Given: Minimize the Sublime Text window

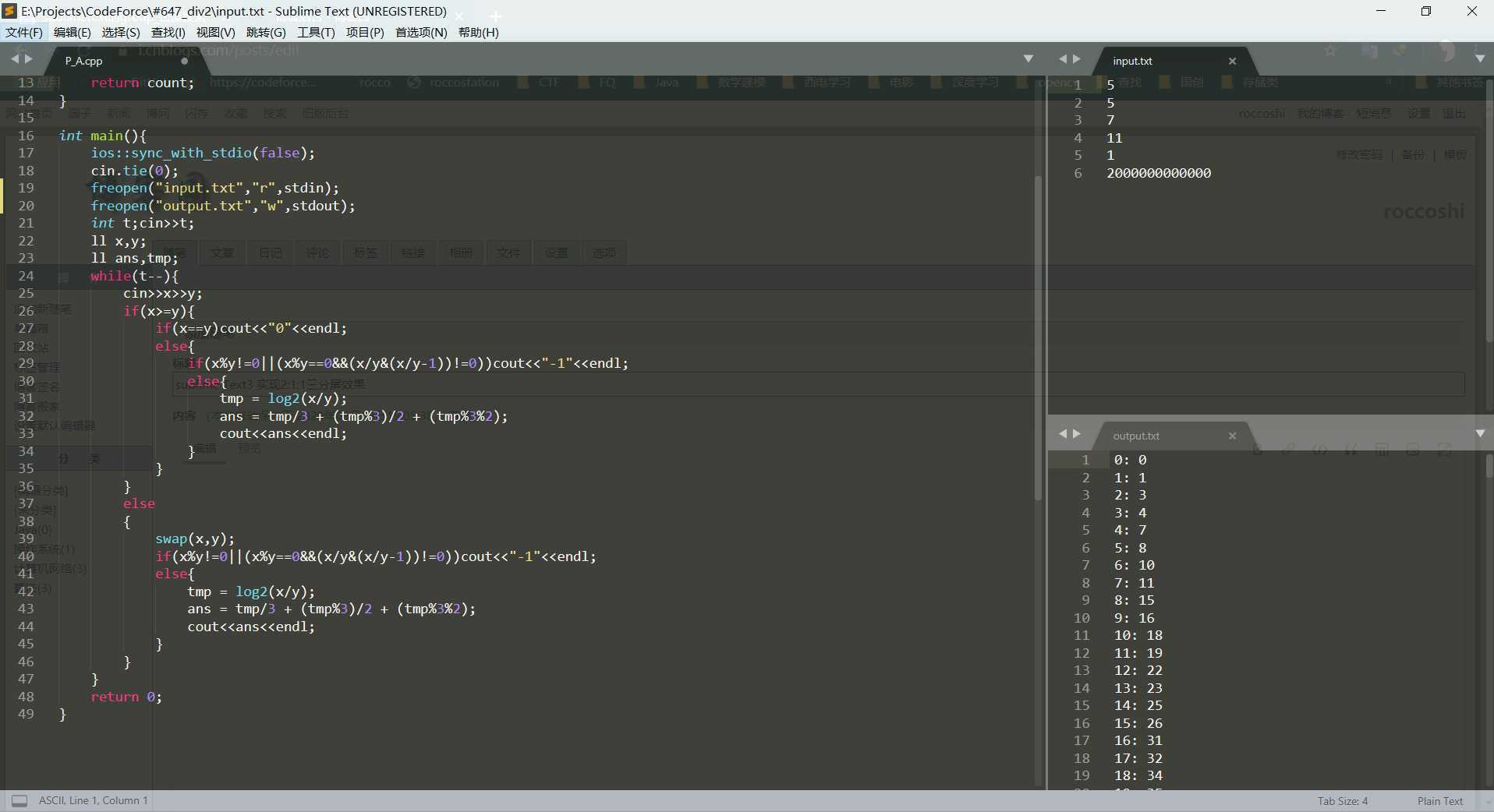Looking at the screenshot, I should click(x=1381, y=11).
